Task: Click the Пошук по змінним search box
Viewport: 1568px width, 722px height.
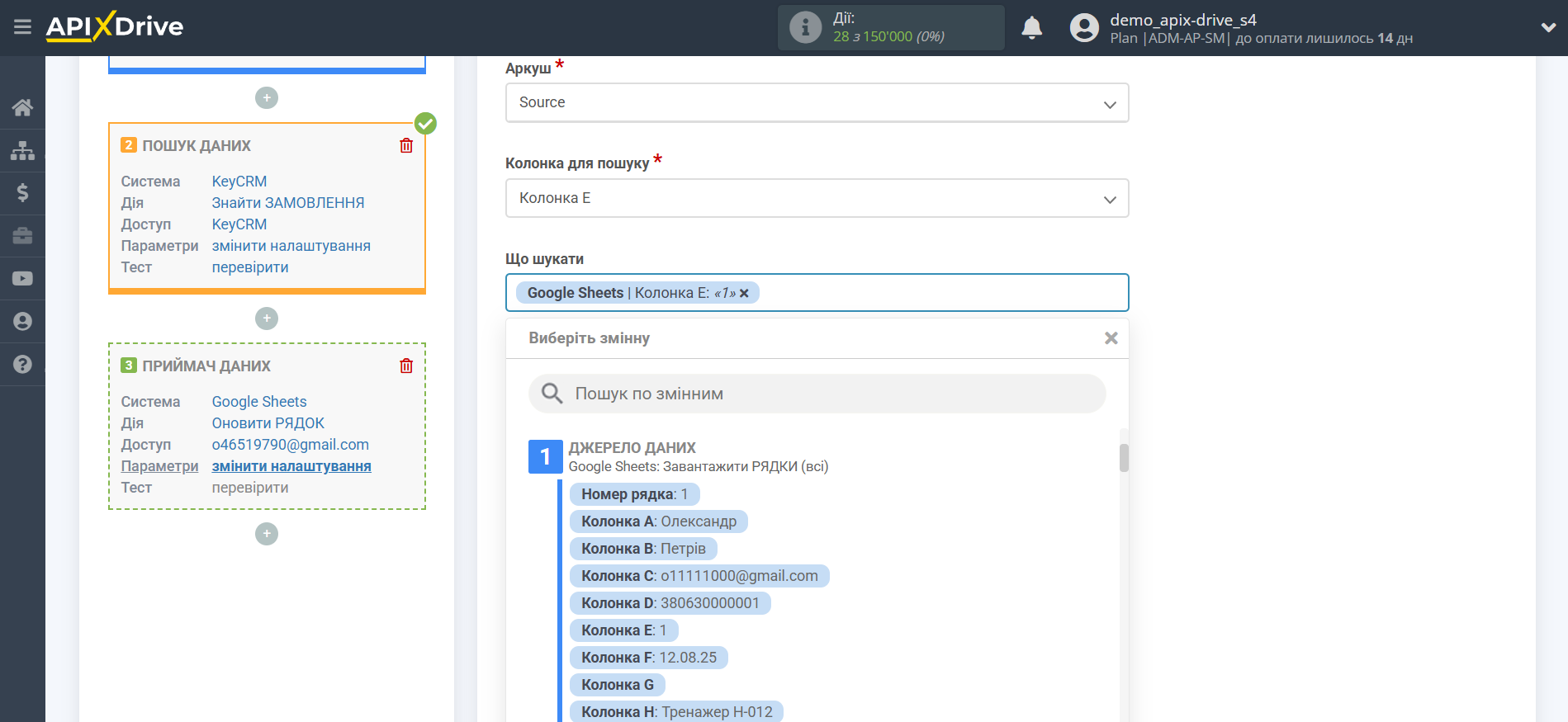Action: pyautogui.click(x=817, y=394)
